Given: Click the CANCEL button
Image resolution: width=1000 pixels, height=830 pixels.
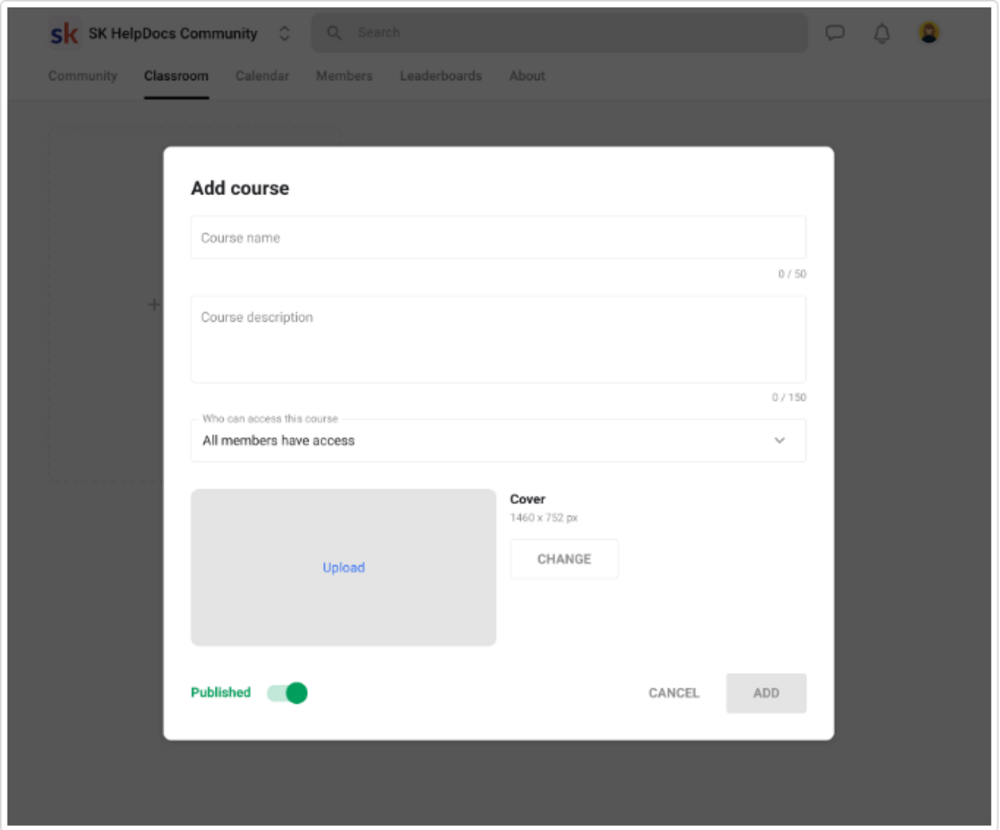Looking at the screenshot, I should 673,693.
